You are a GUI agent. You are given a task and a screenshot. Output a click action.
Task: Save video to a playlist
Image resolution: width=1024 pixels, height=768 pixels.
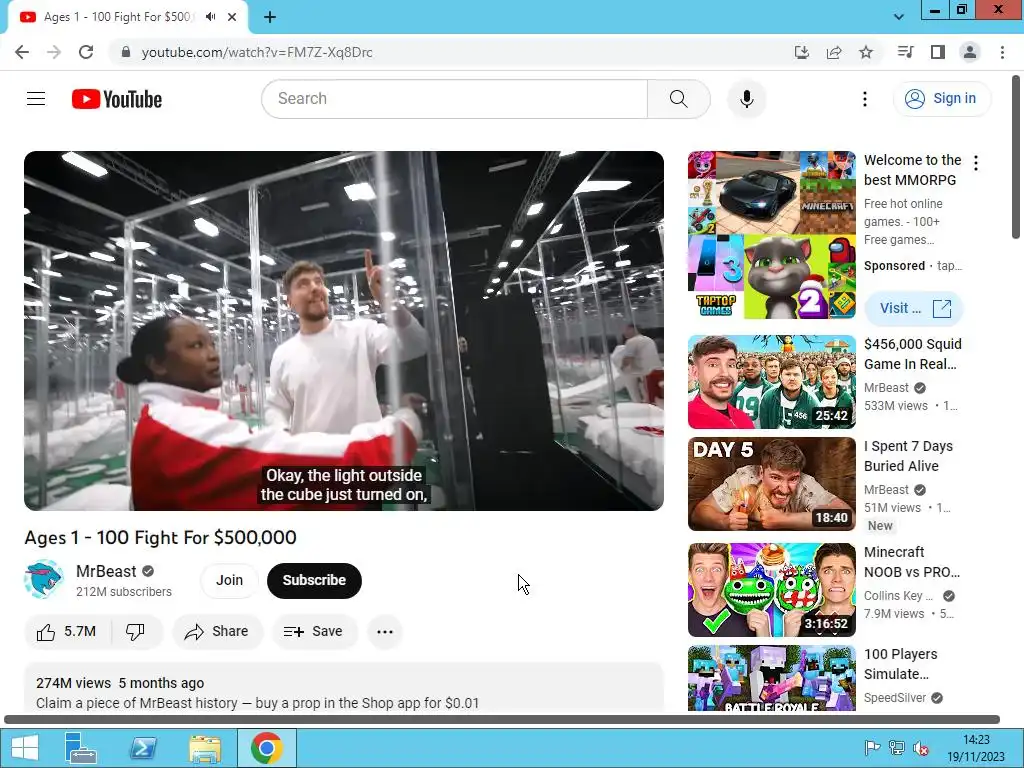coord(315,632)
